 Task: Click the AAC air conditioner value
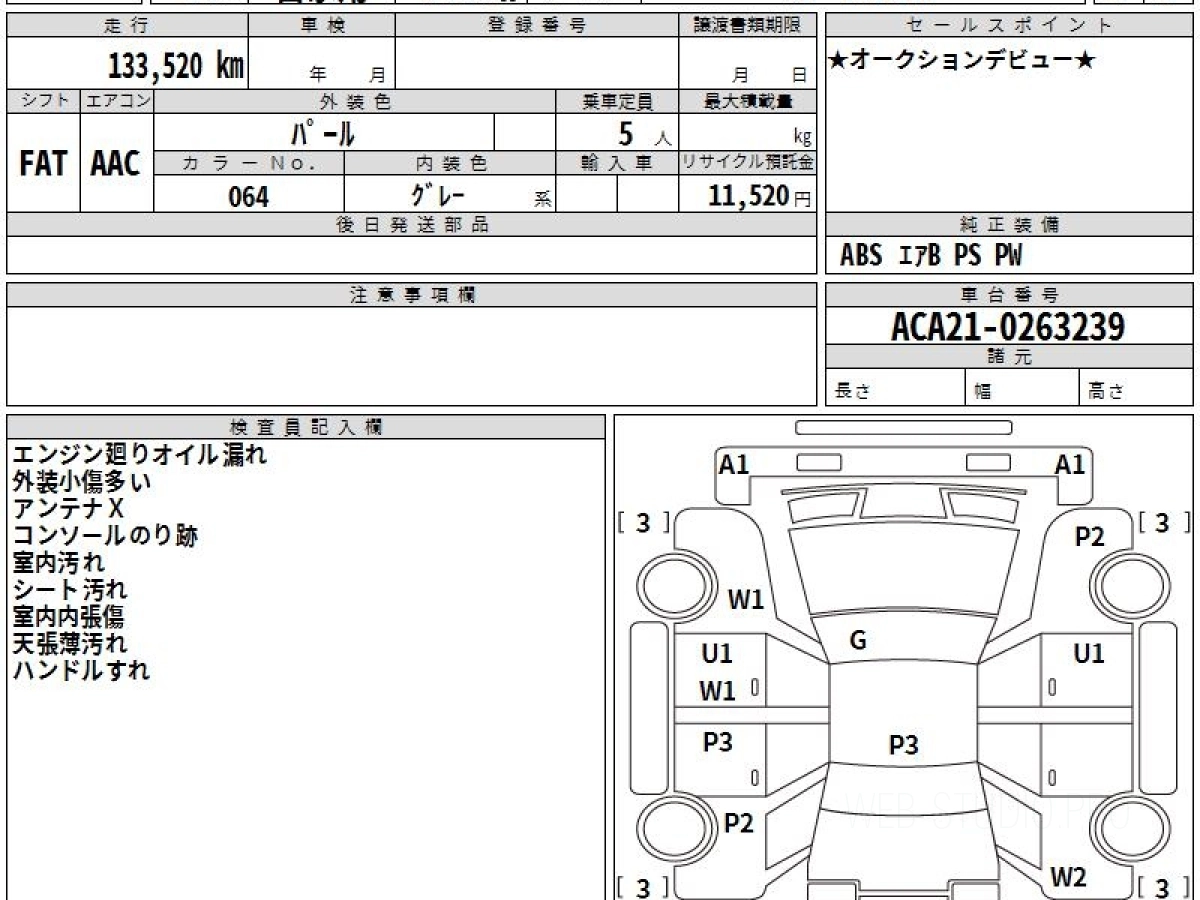coord(116,164)
